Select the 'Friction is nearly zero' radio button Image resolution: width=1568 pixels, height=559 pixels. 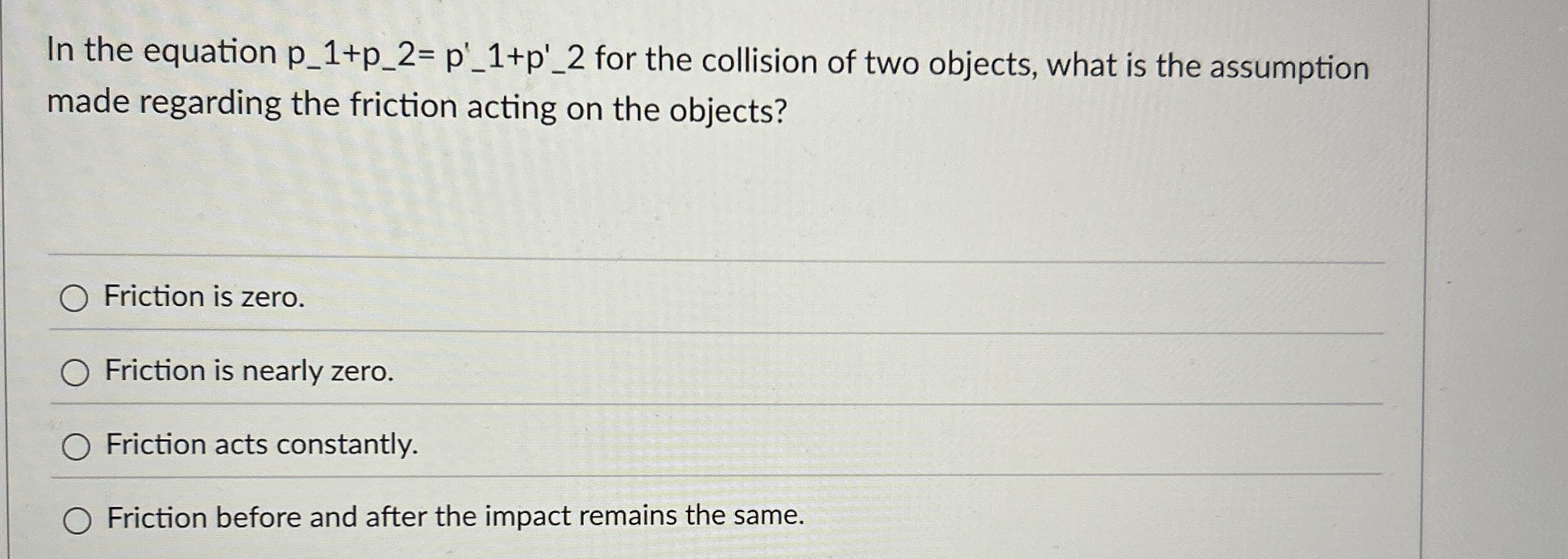coord(76,373)
